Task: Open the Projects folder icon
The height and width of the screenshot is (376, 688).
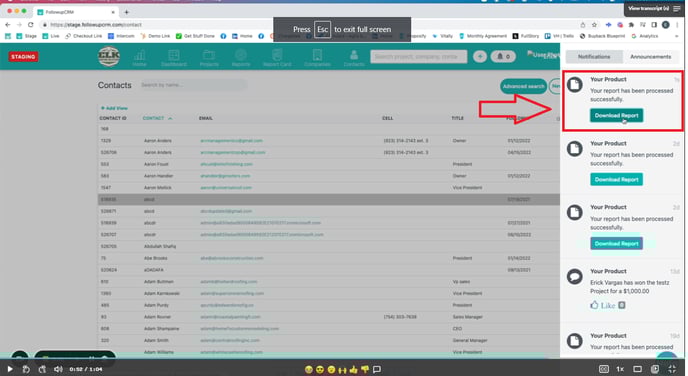Action: coord(209,58)
